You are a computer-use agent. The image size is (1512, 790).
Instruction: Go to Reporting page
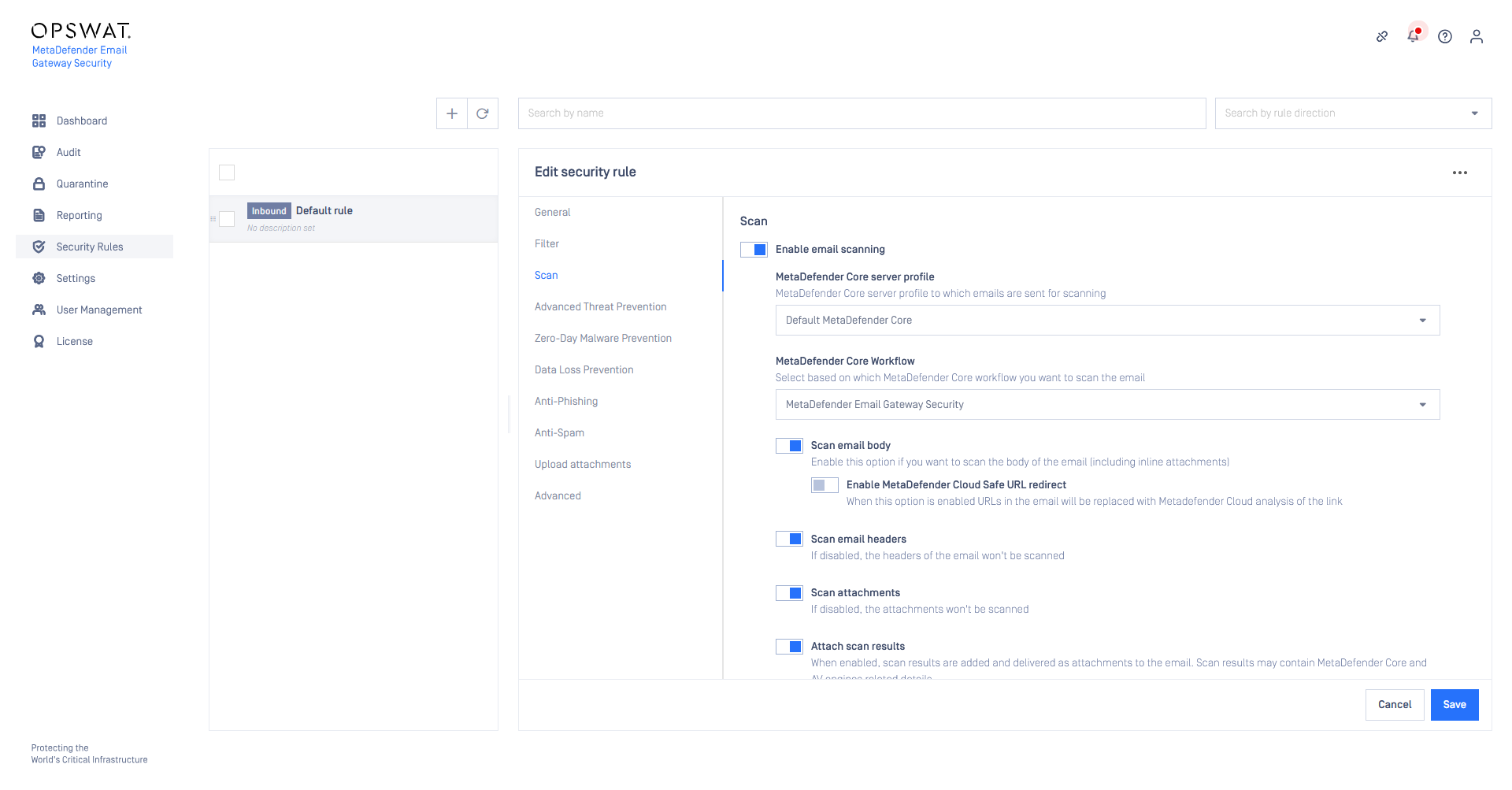pyautogui.click(x=79, y=215)
